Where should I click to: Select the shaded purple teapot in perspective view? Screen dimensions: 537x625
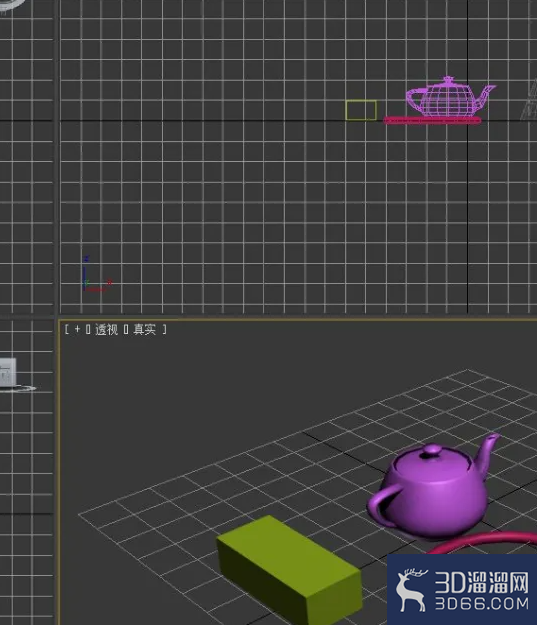(434, 487)
